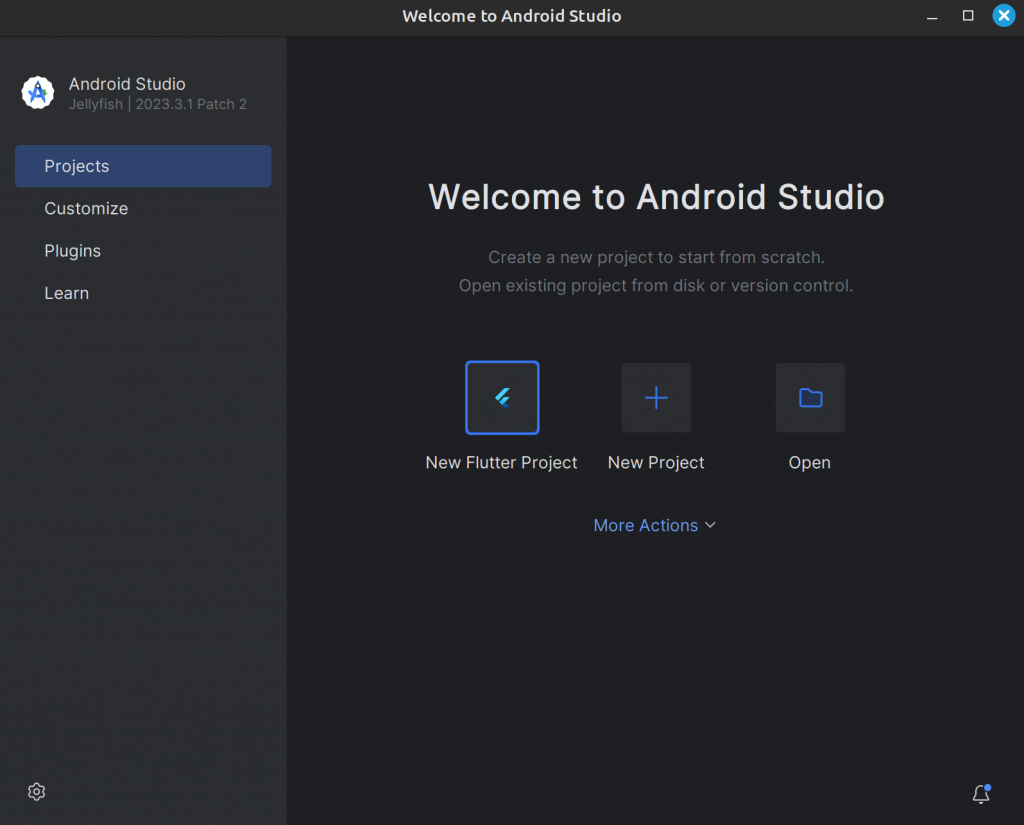
Task: Open the Plugins tab
Action: 143,251
